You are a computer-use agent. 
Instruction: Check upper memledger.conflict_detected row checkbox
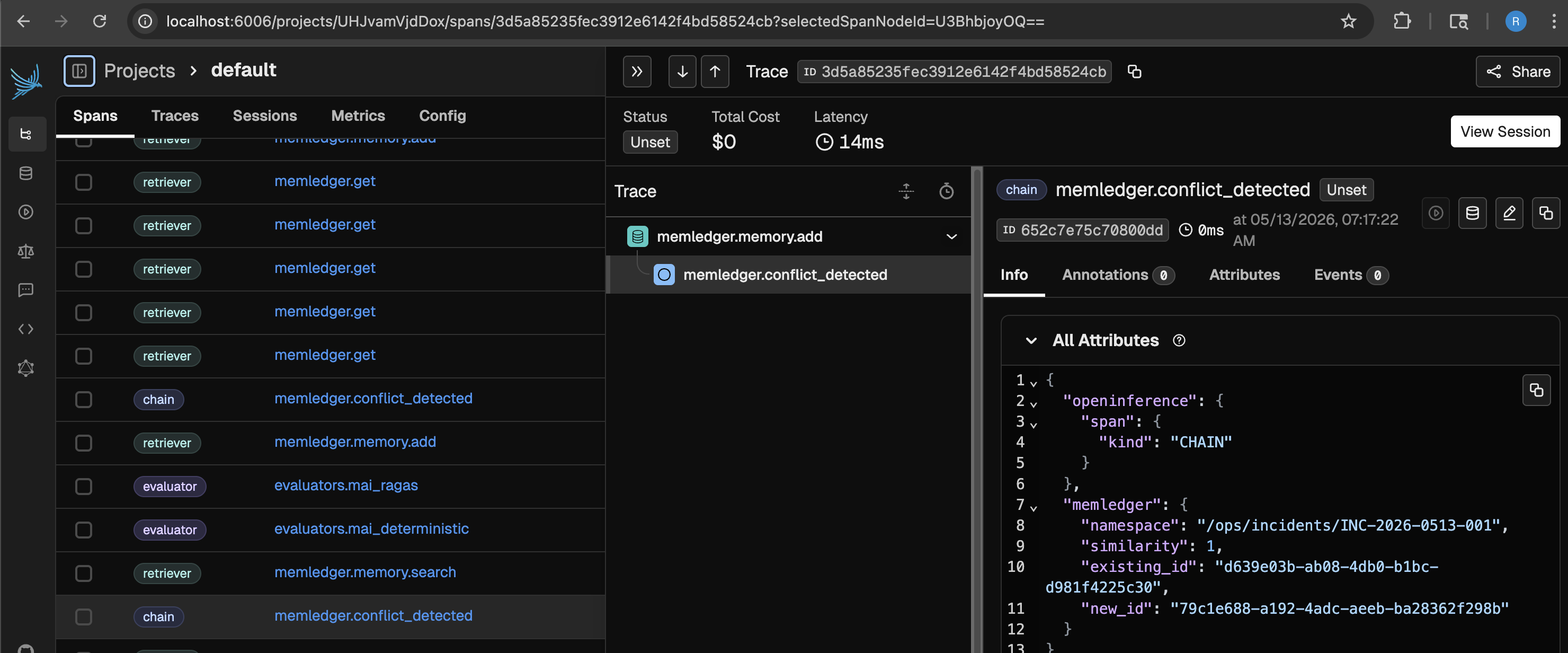coord(83,400)
